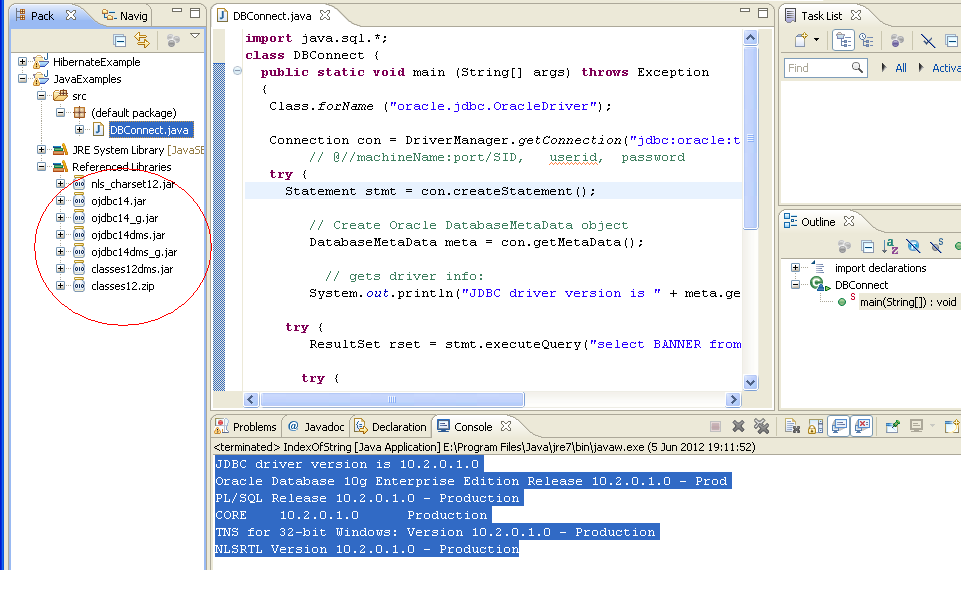Select ojdbc14_g.jar entry
The height and width of the screenshot is (614, 962).
point(125,218)
